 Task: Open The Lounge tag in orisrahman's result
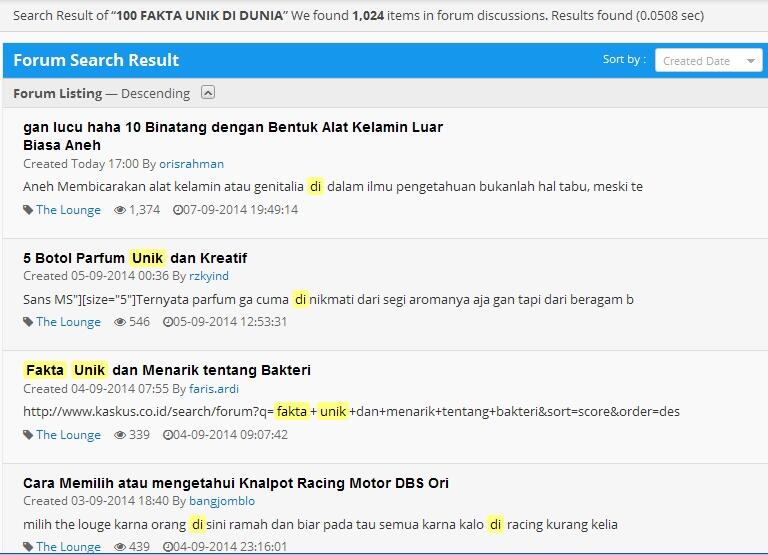click(69, 210)
